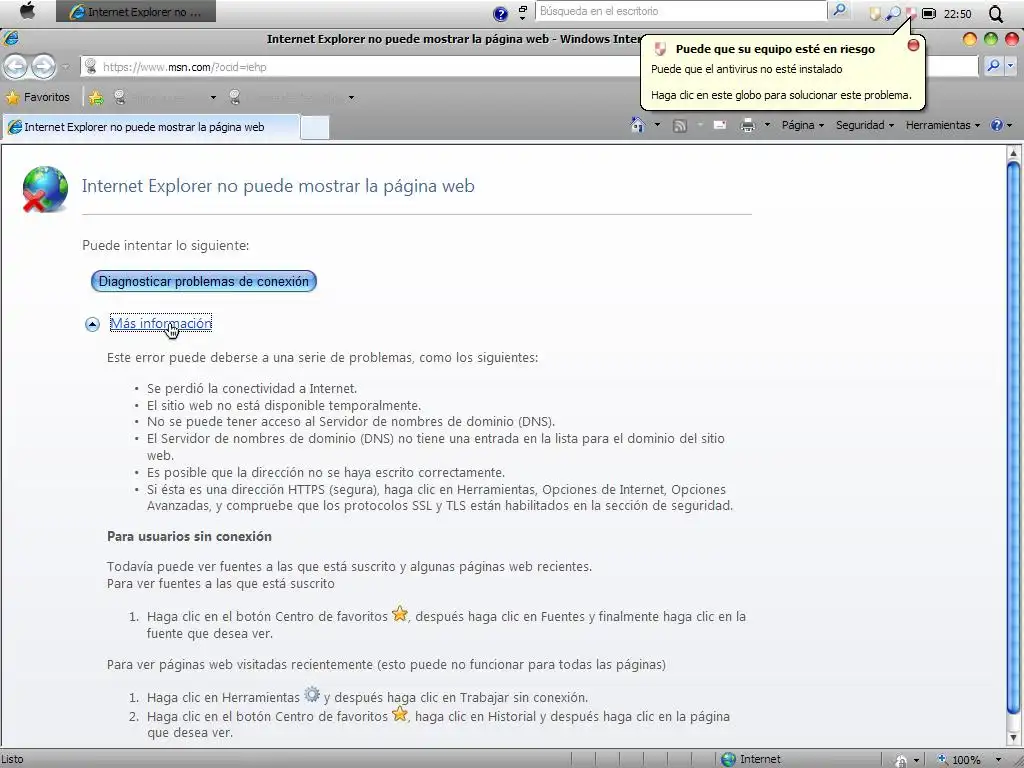
Task: Click the 'Listo' status text
Action: pyautogui.click(x=12, y=759)
